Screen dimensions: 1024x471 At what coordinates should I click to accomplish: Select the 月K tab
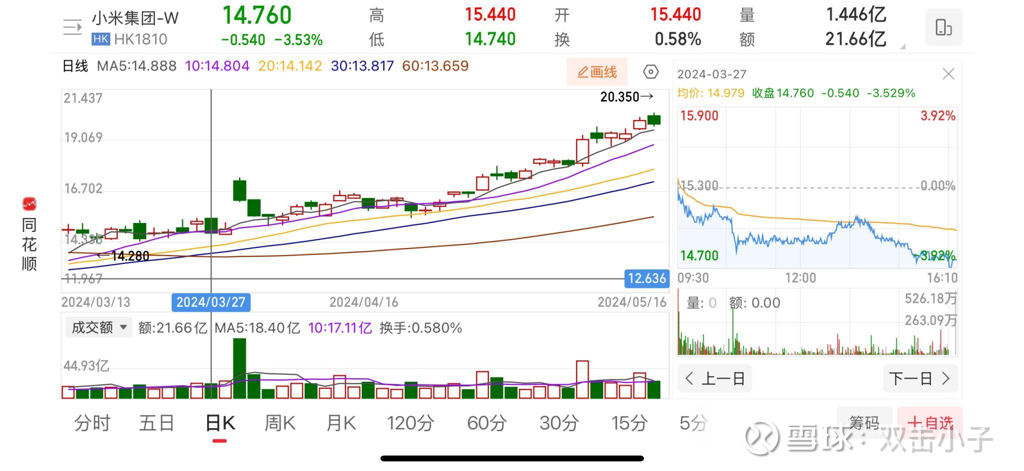(341, 423)
